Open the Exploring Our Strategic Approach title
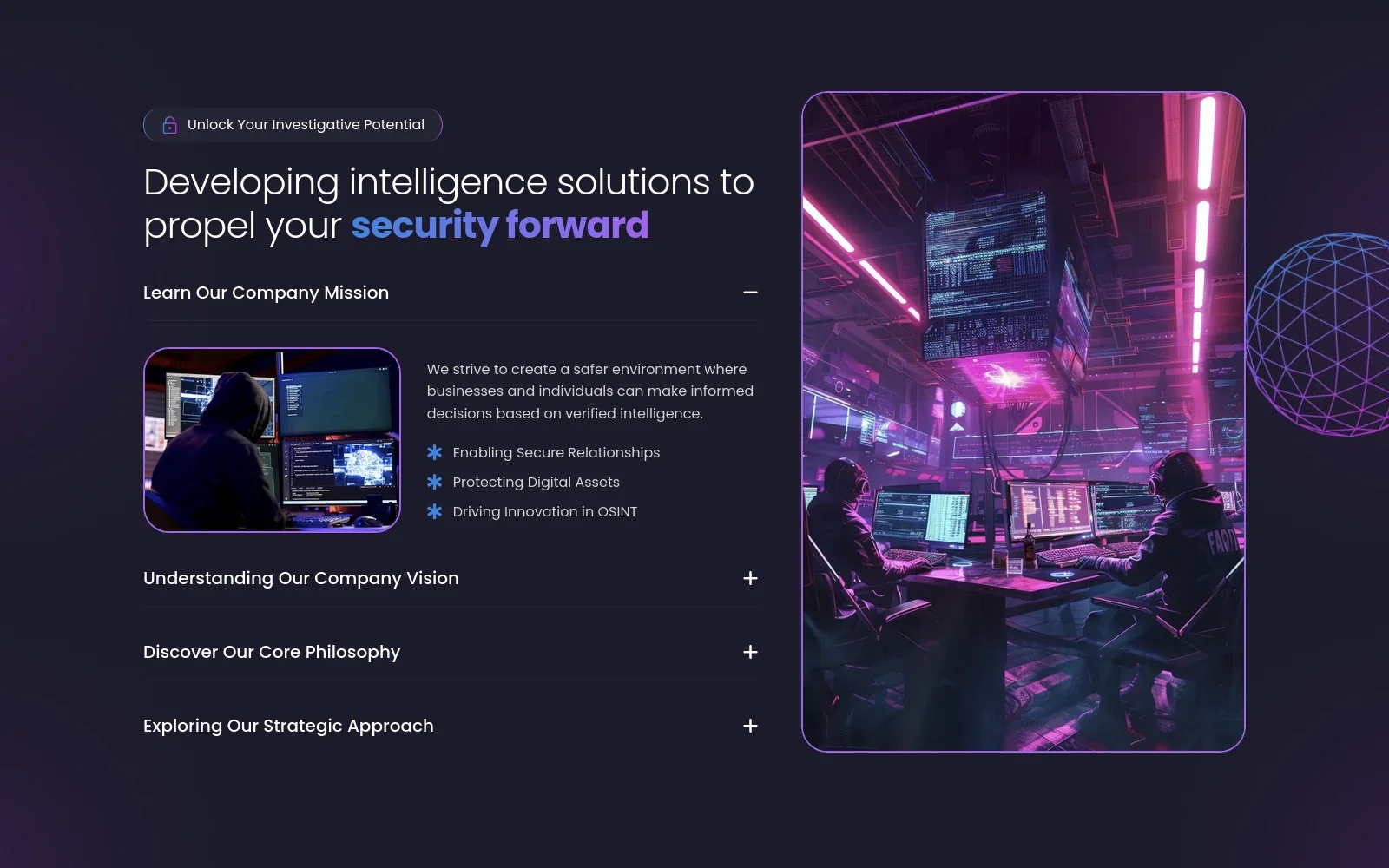 [288, 726]
